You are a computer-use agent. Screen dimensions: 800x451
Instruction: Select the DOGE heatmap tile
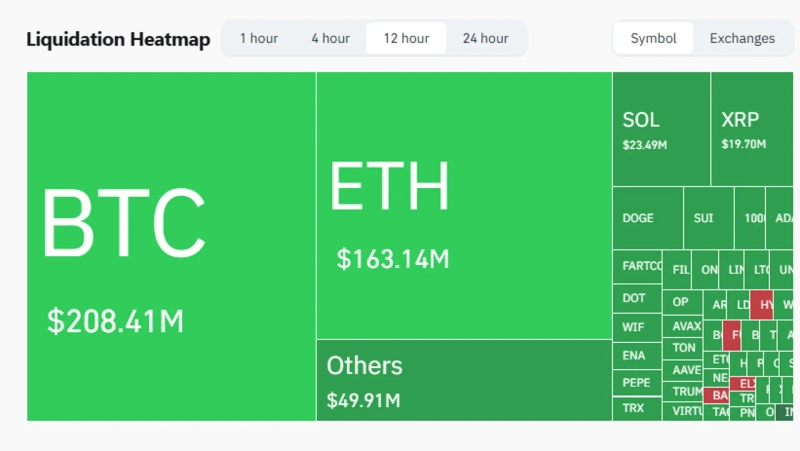[646, 218]
